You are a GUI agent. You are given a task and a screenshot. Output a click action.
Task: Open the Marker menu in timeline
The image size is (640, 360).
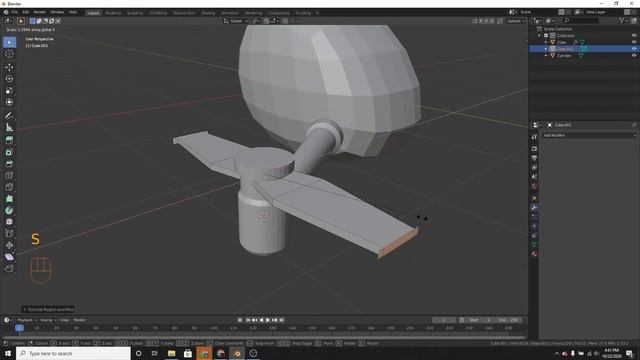tap(80, 320)
